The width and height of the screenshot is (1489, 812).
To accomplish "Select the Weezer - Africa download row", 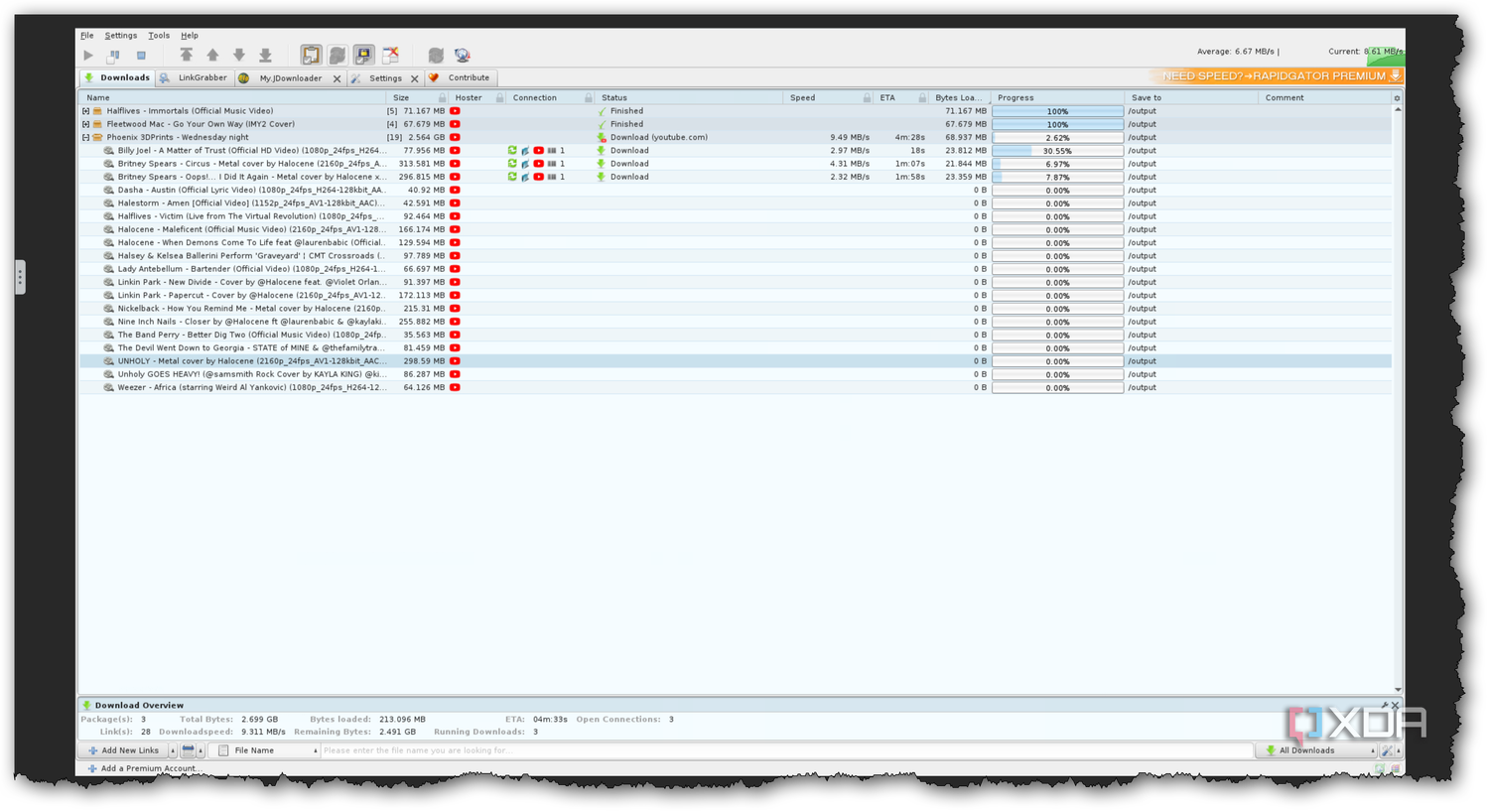I will [735, 388].
